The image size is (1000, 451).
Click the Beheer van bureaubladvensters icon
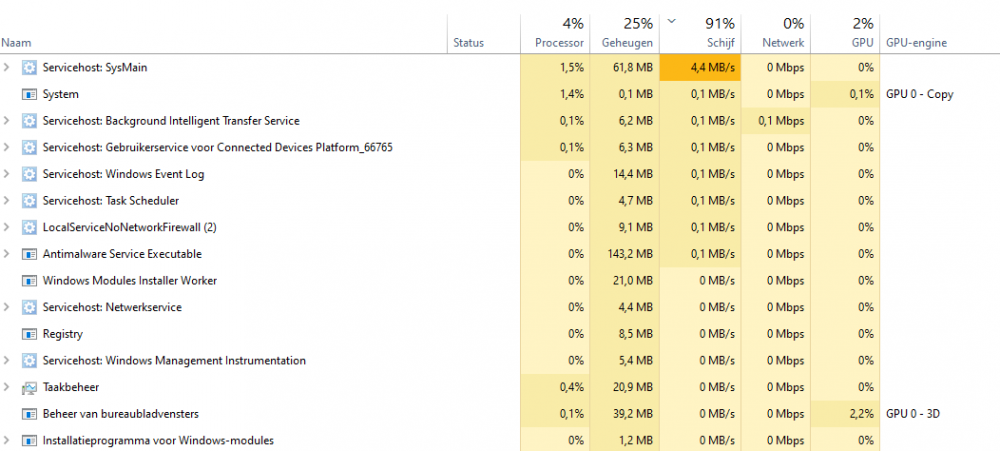tap(29, 414)
